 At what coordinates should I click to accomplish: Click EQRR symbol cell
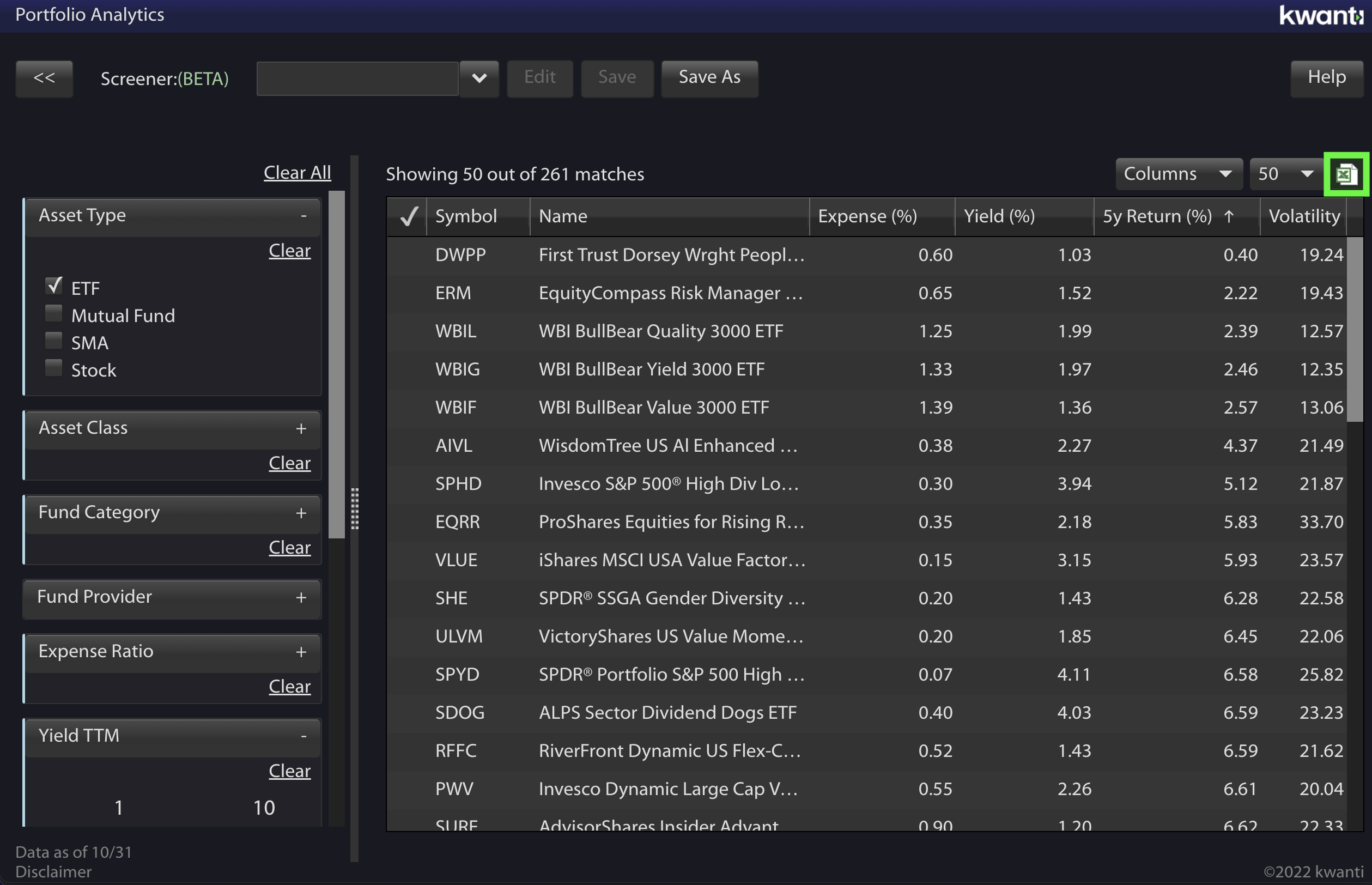(x=457, y=523)
